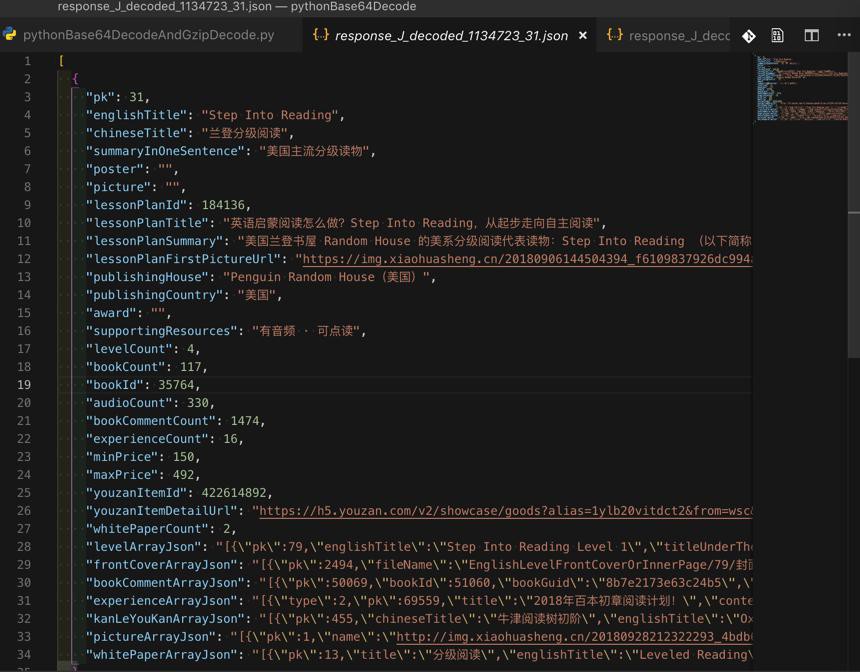This screenshot has width=860, height=672.
Task: Click line number 1 in gutter
Action: point(27,61)
